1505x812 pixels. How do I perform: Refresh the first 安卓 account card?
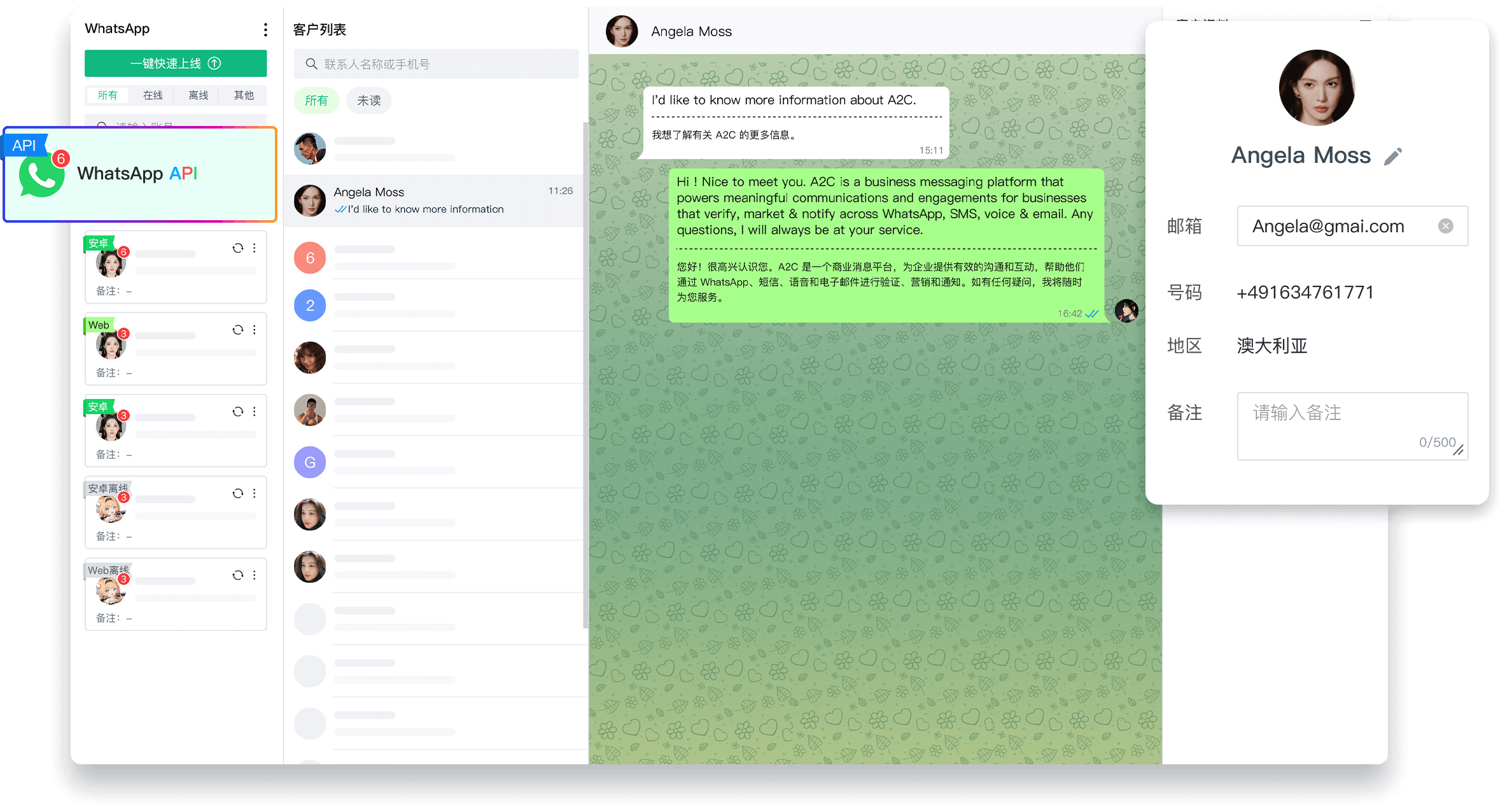[x=238, y=248]
